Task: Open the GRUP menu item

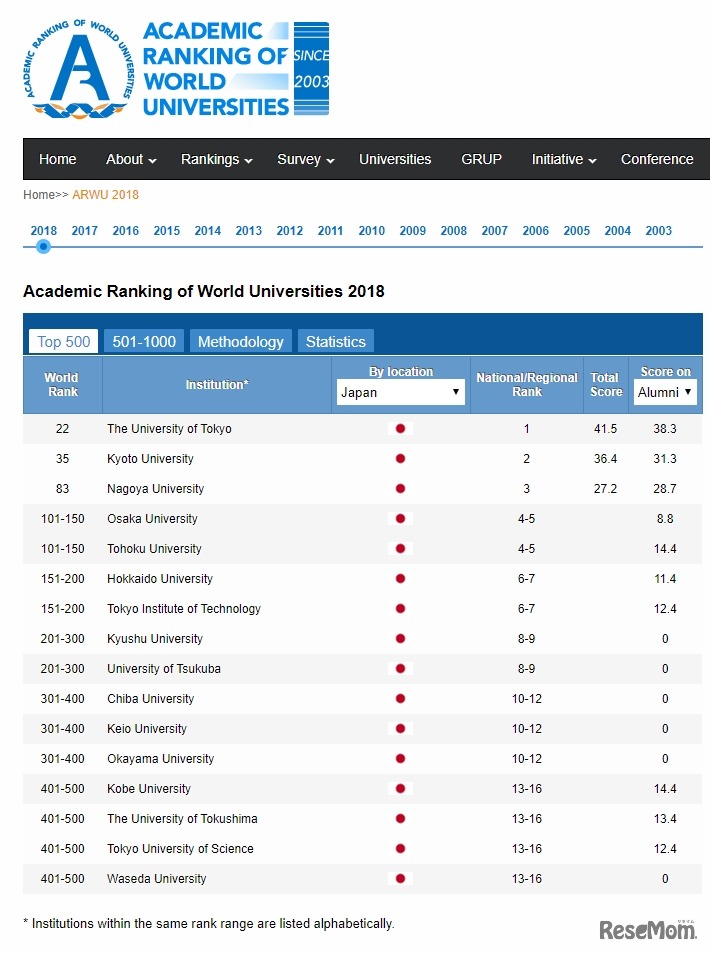Action: coord(481,159)
